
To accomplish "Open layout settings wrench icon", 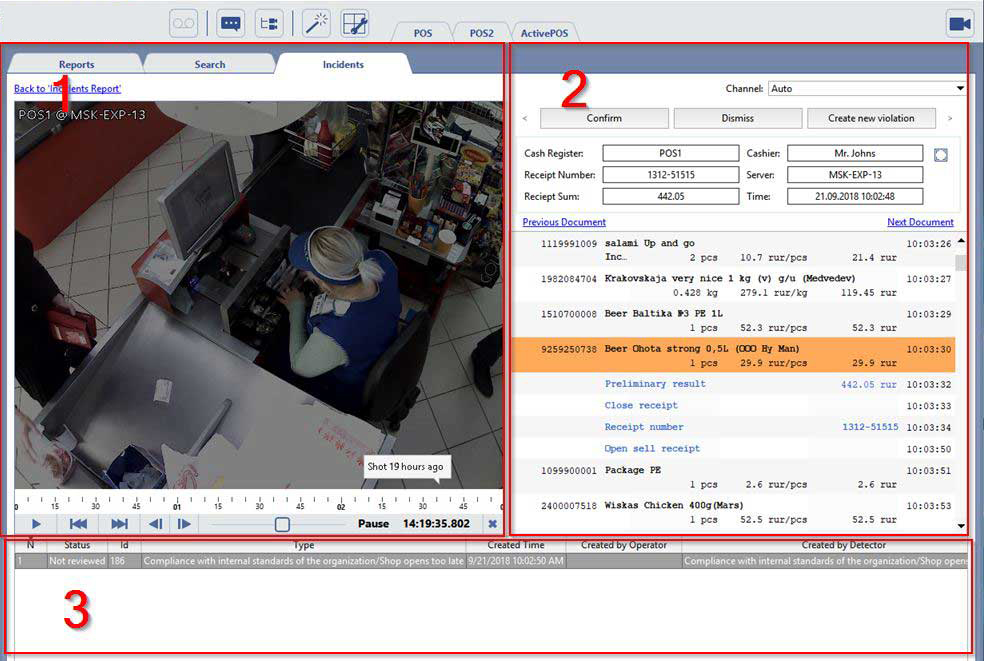I will (x=355, y=23).
